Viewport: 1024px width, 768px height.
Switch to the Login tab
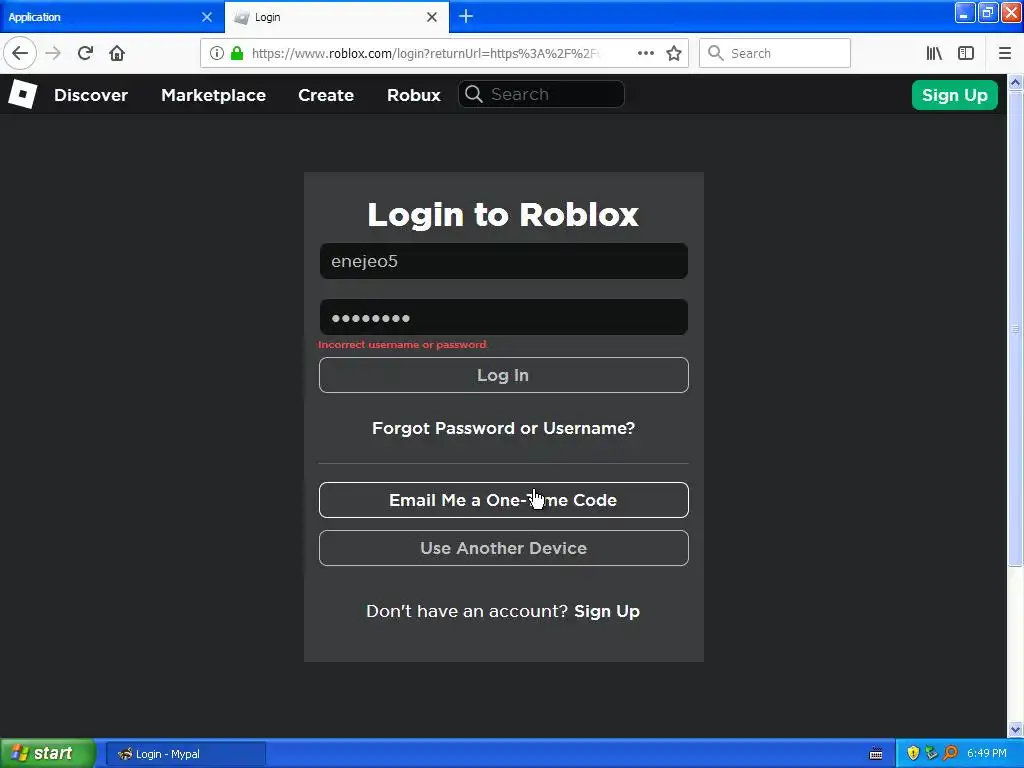tap(337, 17)
